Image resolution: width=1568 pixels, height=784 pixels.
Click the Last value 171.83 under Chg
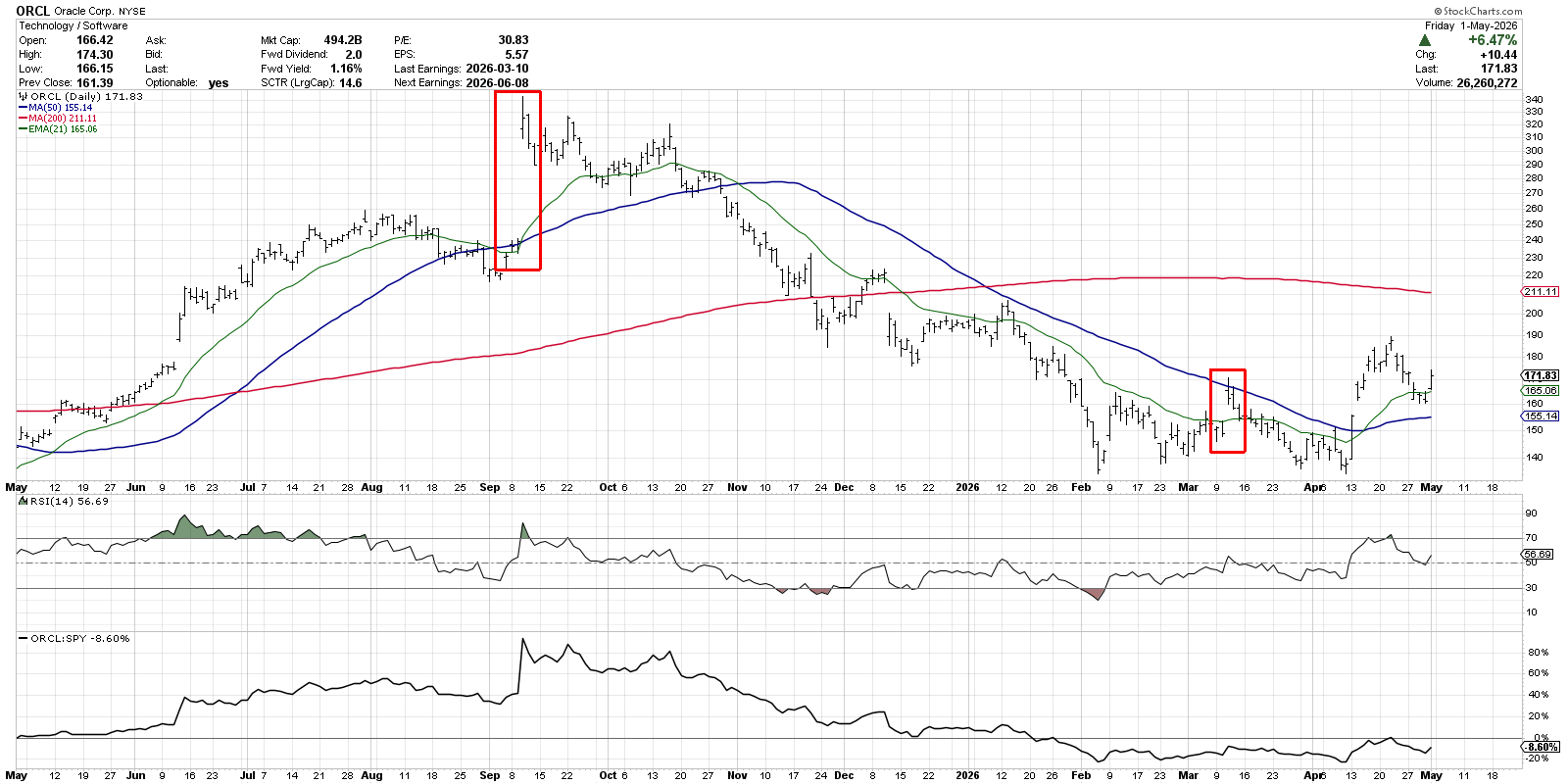[1499, 69]
